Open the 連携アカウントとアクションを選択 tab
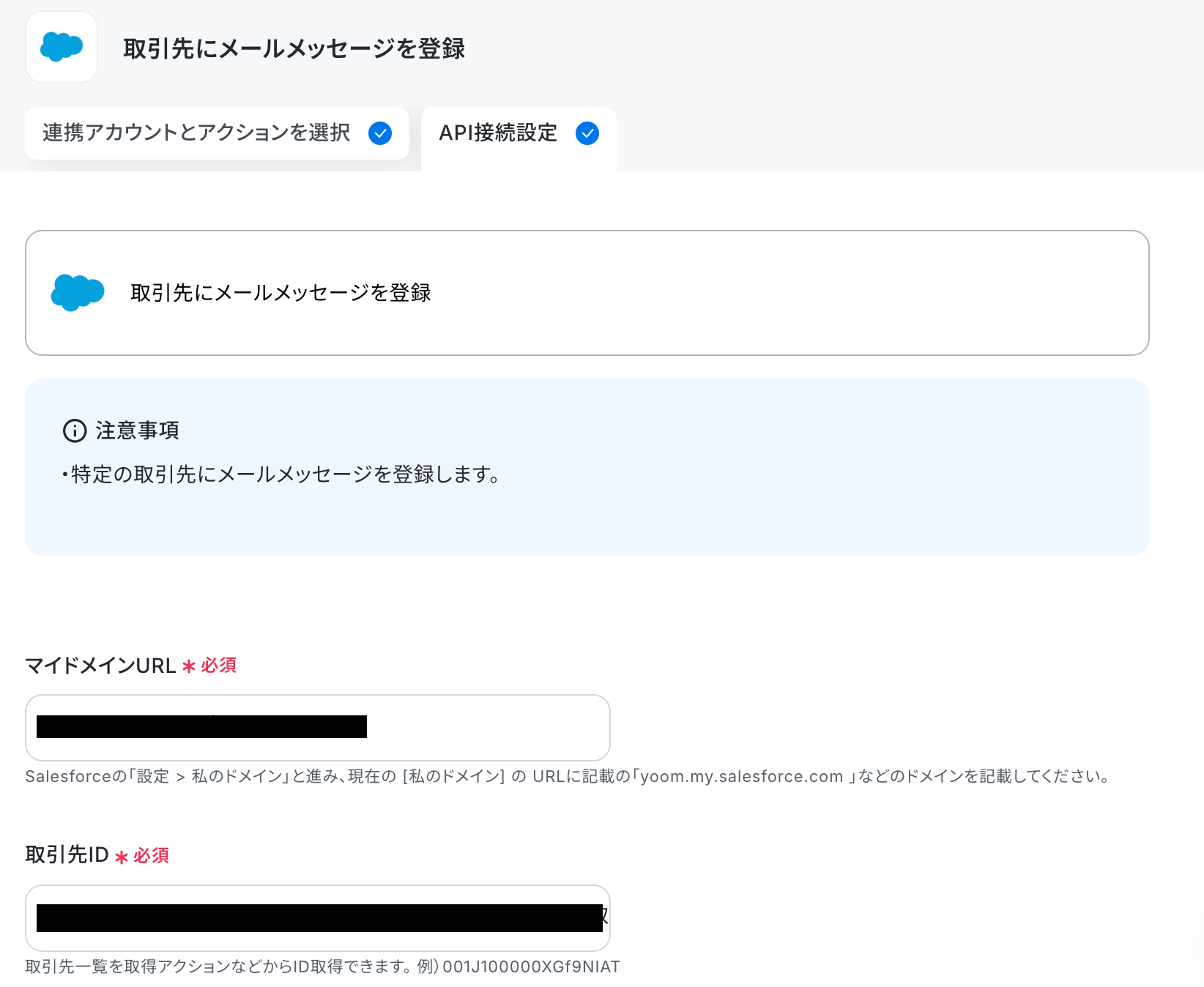 tap(217, 133)
